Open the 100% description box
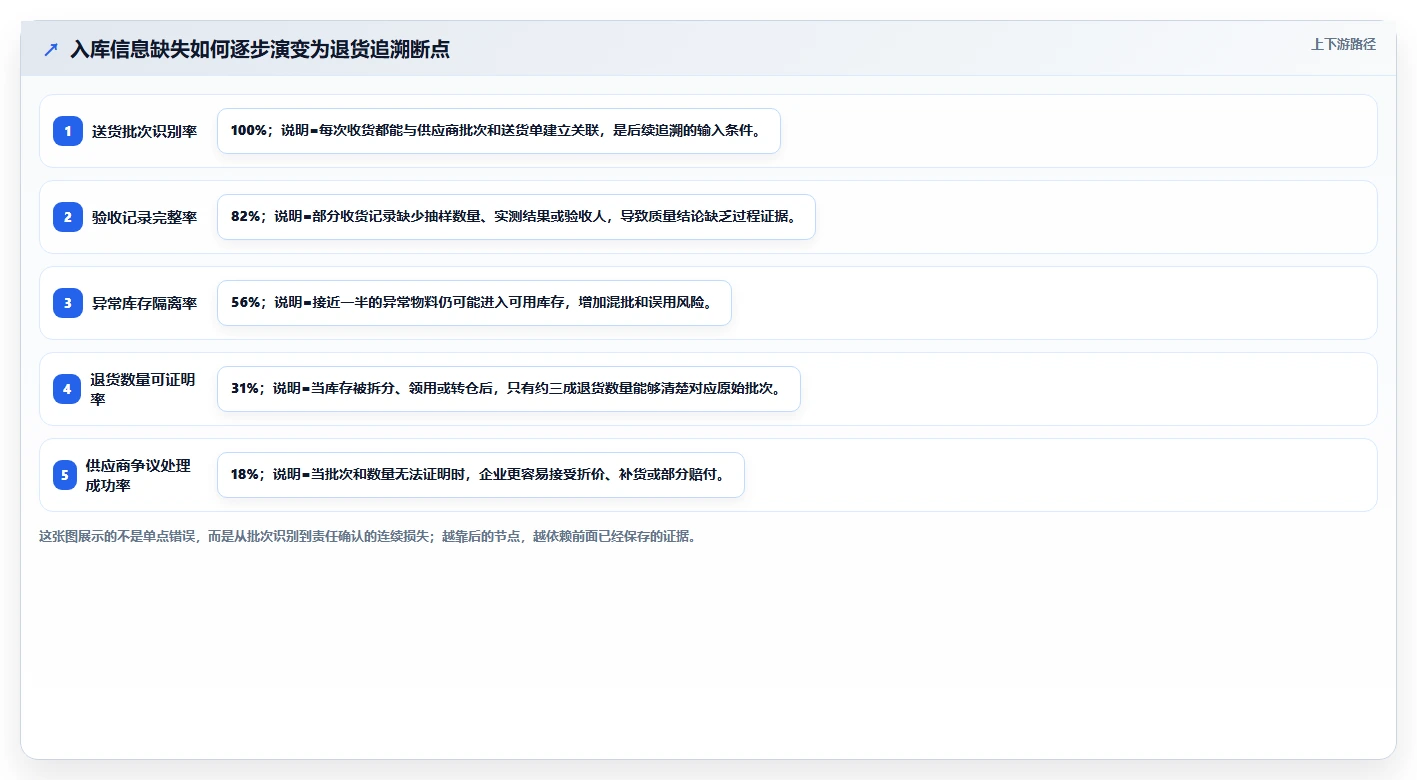This screenshot has width=1417, height=780. coord(498,131)
